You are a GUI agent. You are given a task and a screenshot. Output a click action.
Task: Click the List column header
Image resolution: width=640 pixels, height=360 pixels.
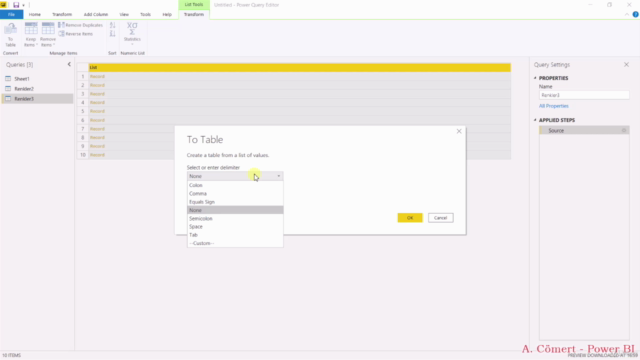tap(300, 67)
